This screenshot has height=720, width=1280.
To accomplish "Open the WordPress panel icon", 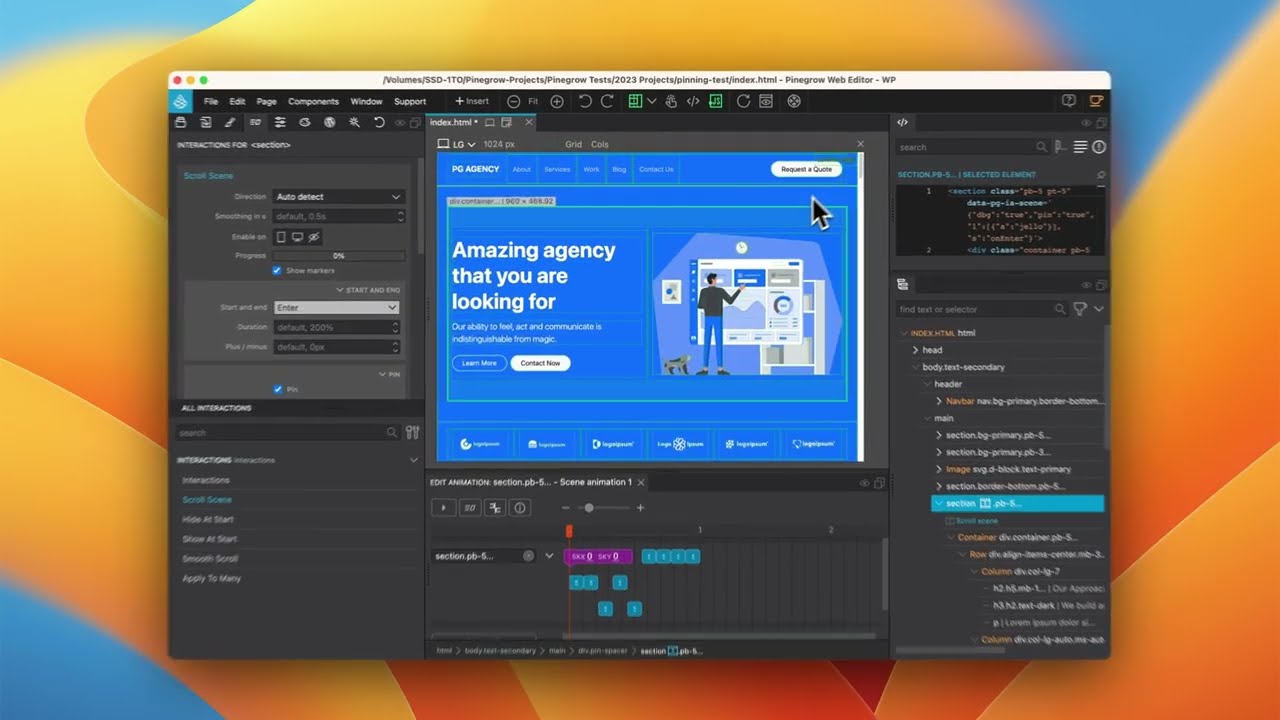I will pyautogui.click(x=329, y=122).
